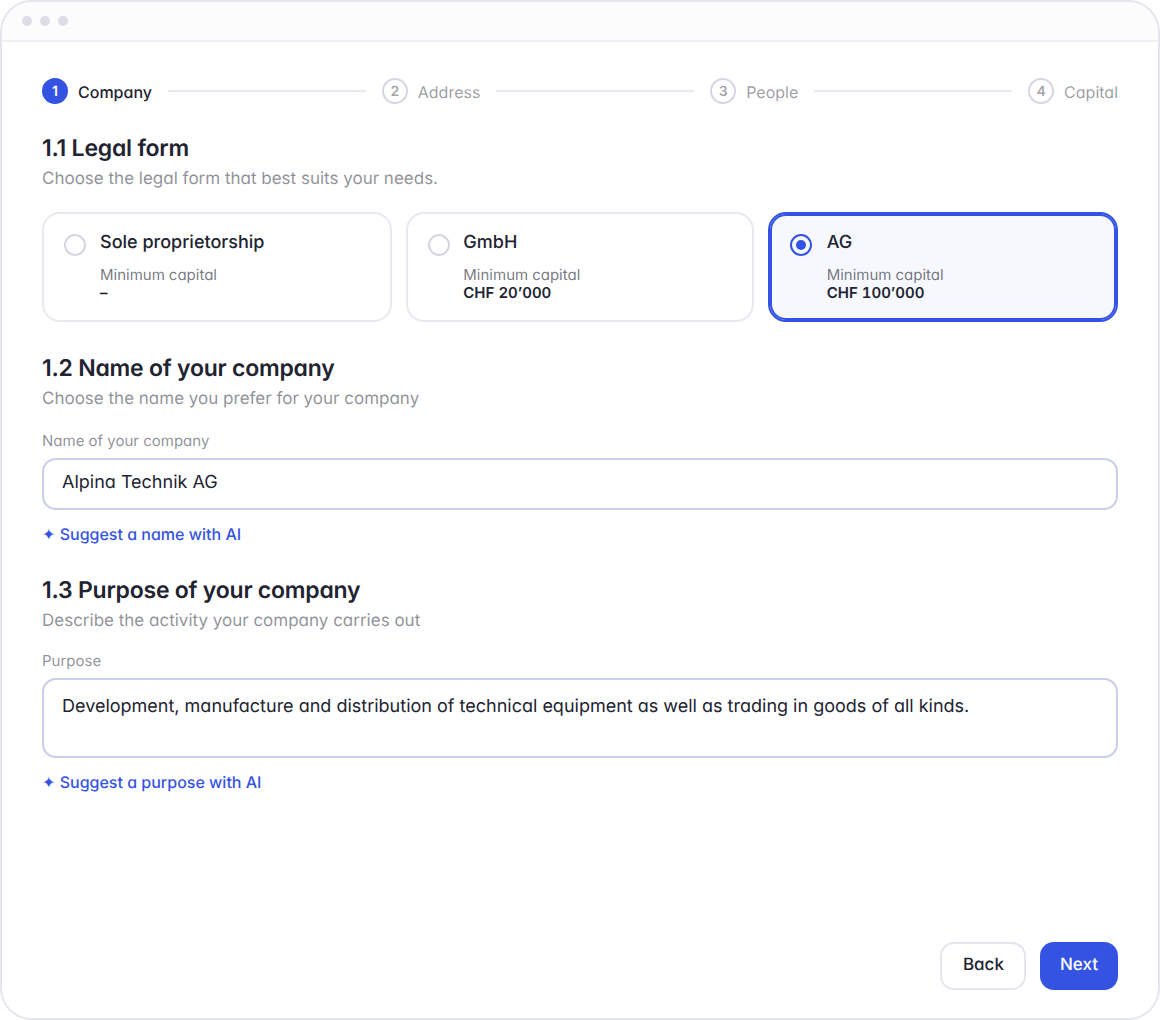The height and width of the screenshot is (1020, 1160).
Task: Select the GmbH radio button
Action: 439,245
